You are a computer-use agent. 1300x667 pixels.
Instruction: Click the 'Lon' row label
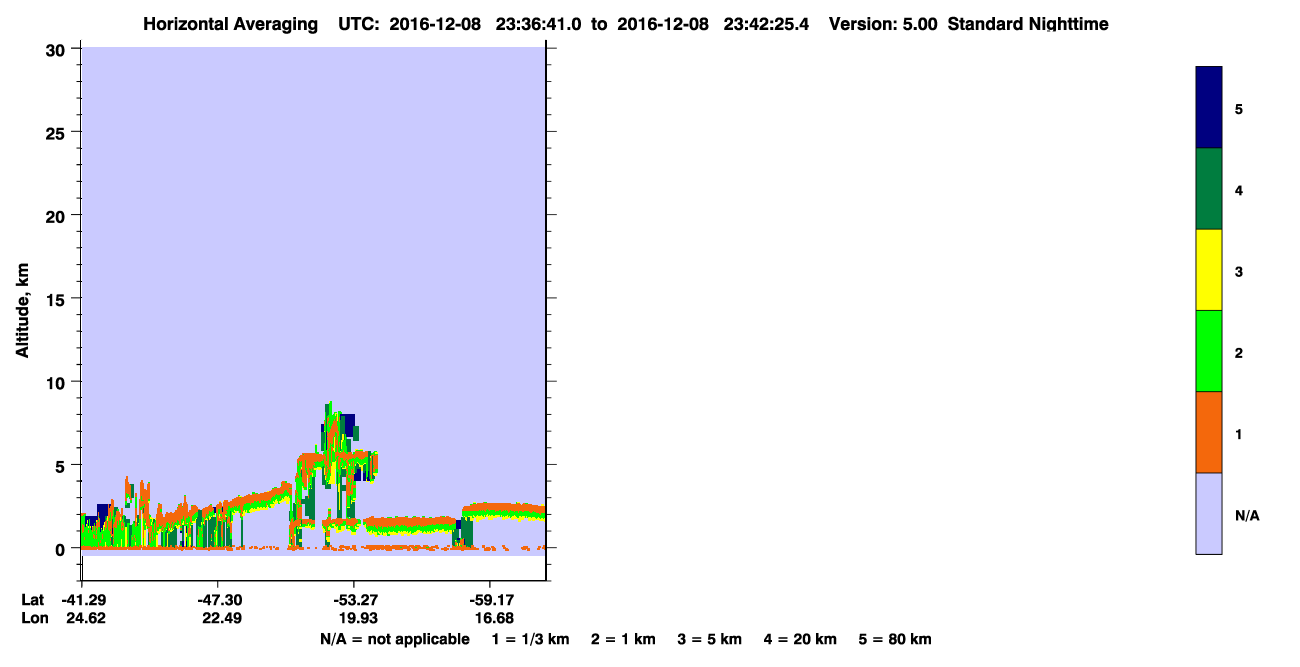[x=34, y=618]
